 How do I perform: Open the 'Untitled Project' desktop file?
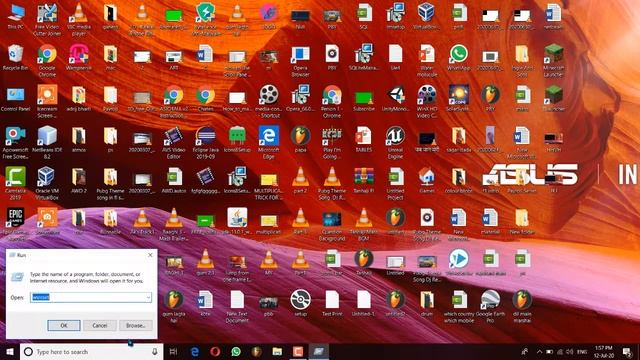pos(395,183)
